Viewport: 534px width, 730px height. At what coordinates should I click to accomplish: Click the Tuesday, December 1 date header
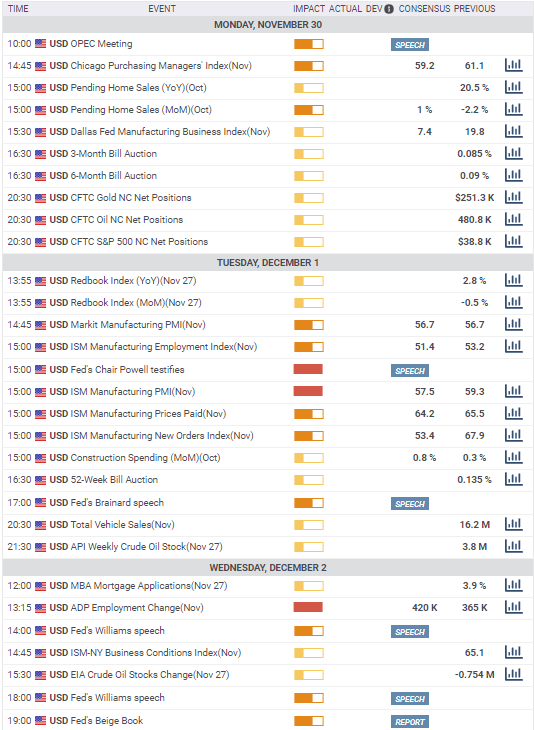(x=268, y=263)
